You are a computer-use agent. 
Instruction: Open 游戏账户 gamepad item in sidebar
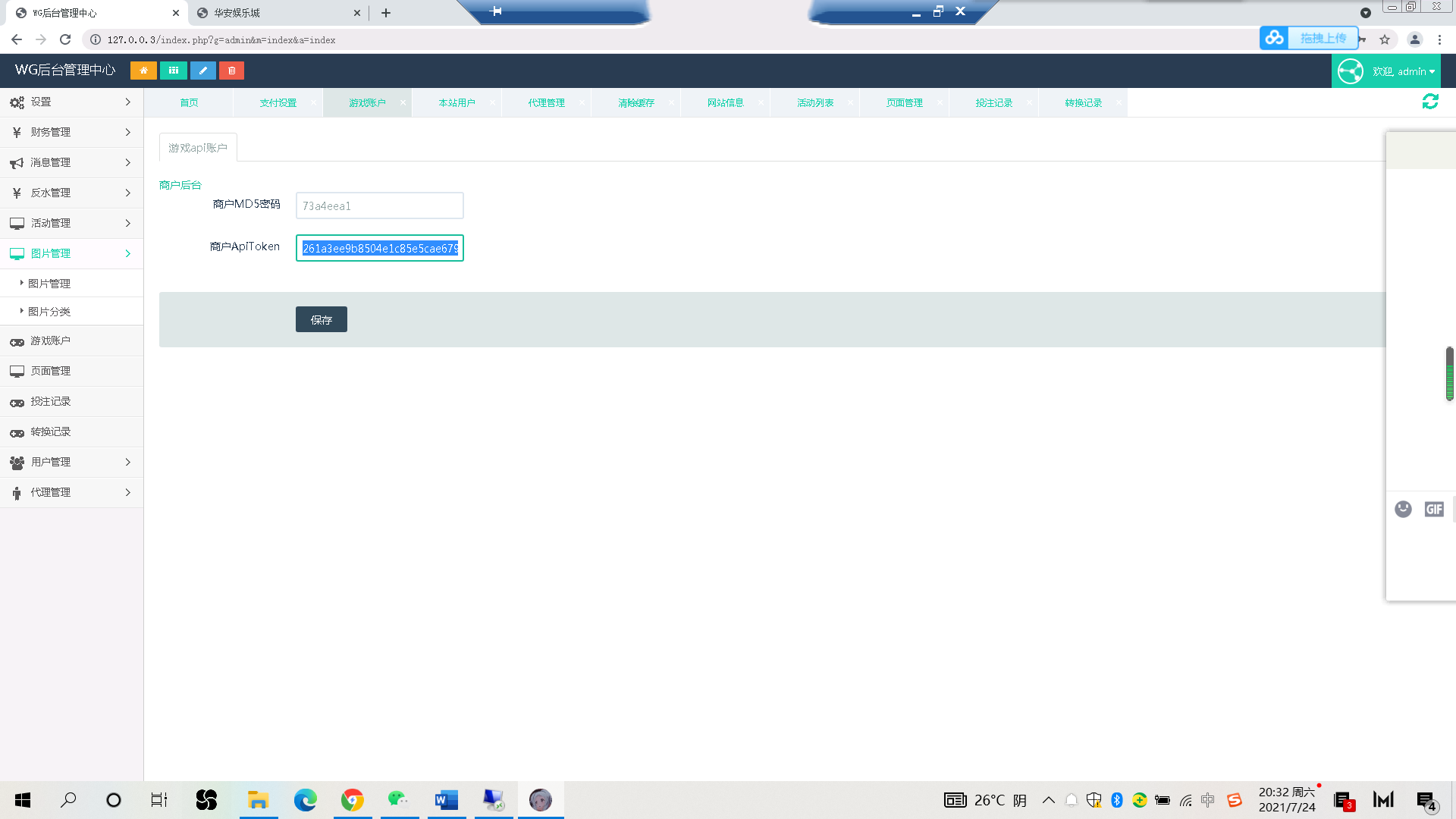50,341
